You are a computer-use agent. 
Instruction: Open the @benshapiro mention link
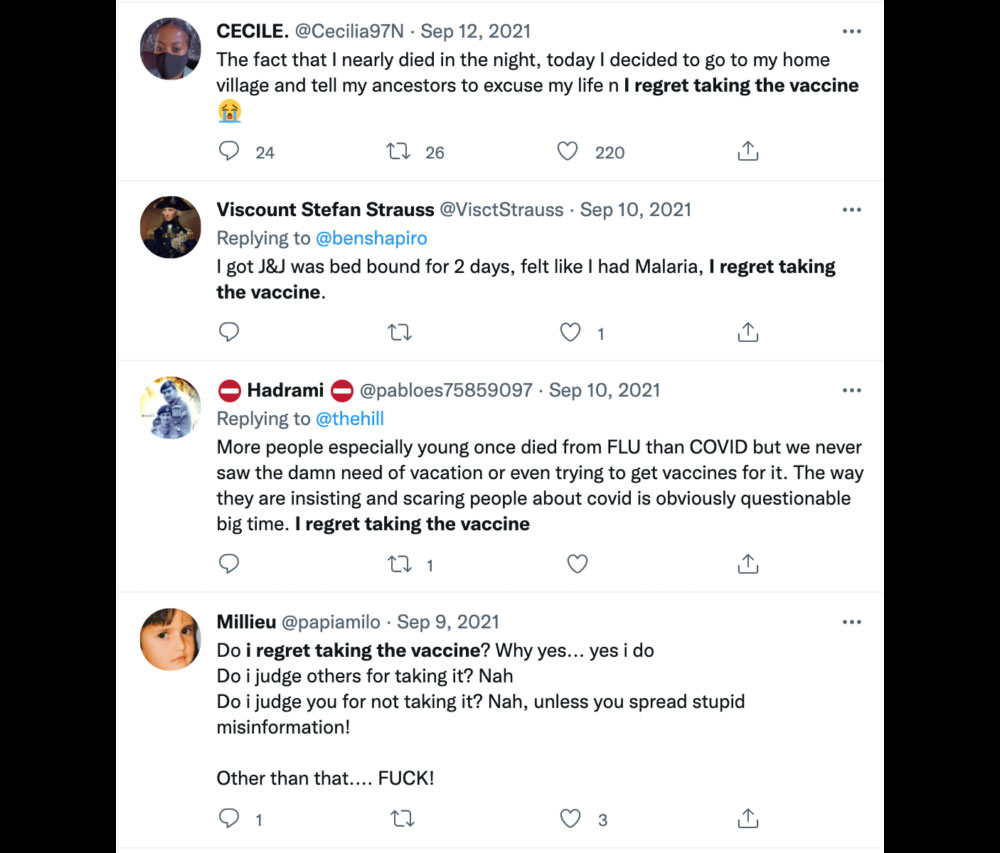tap(374, 238)
